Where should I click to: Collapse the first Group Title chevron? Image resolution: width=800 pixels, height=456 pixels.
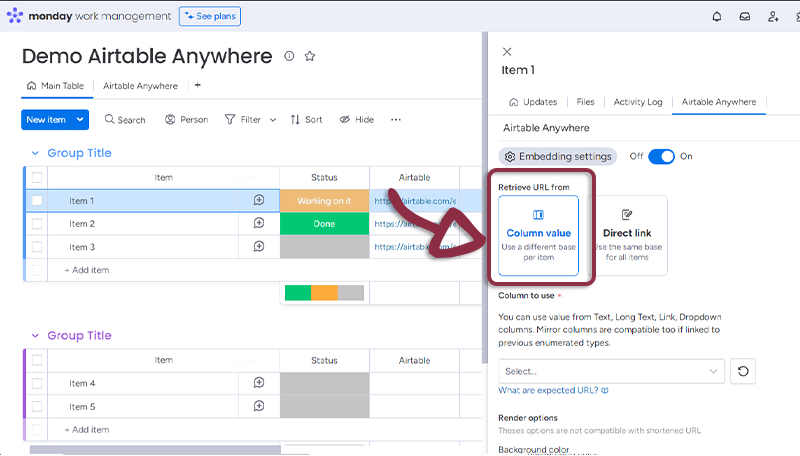click(x=35, y=153)
